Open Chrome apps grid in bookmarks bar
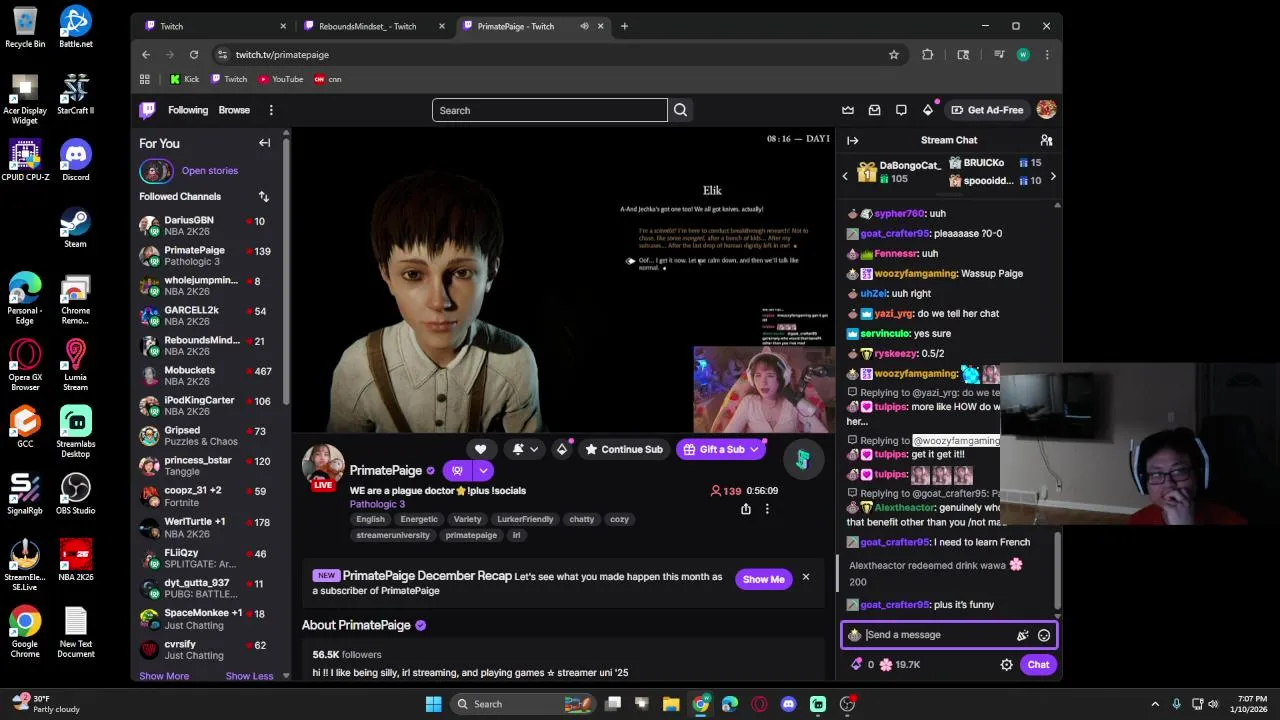This screenshot has width=1280, height=720. pos(145,79)
